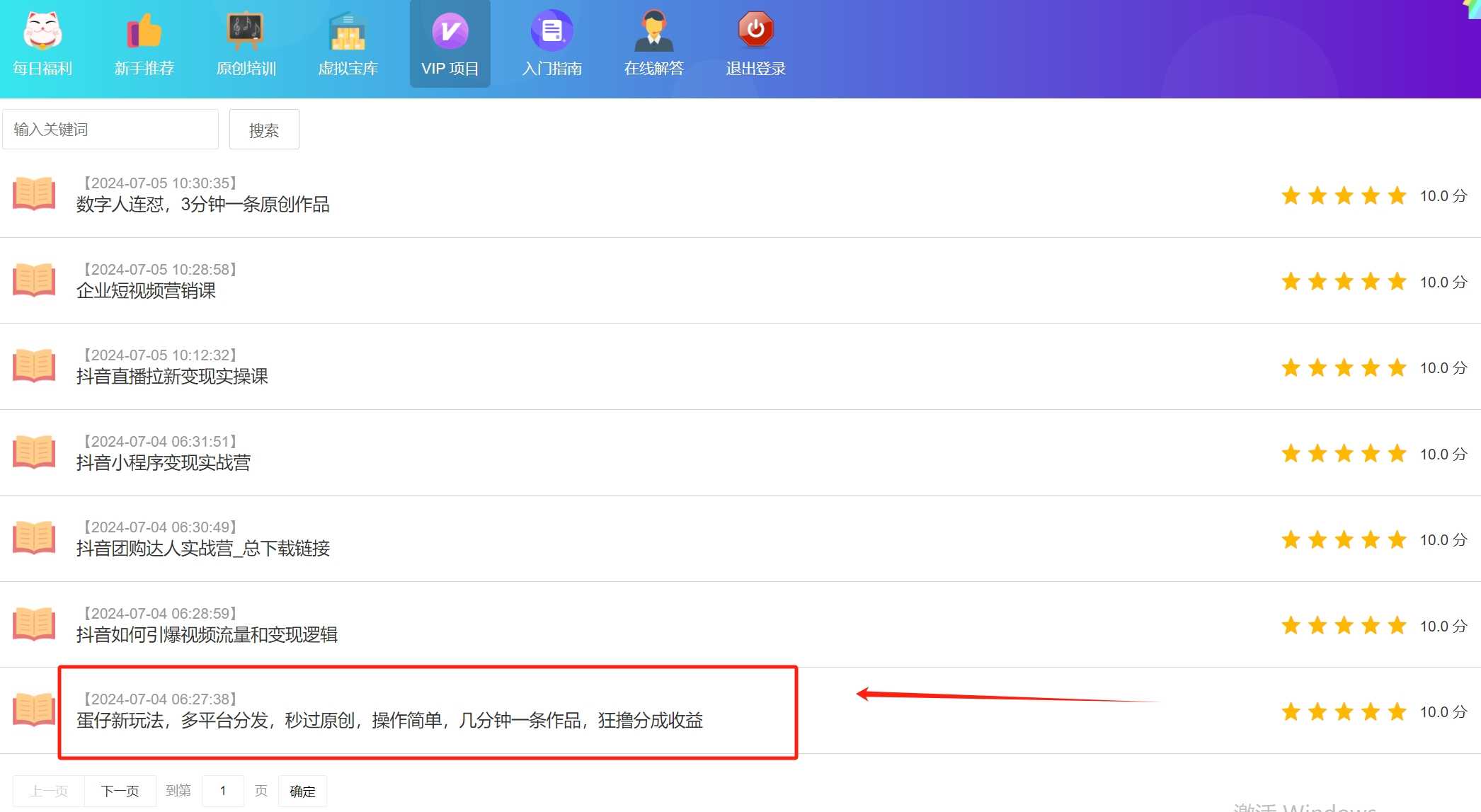Click the 搜索 search button
1481x812 pixels.
[x=264, y=130]
